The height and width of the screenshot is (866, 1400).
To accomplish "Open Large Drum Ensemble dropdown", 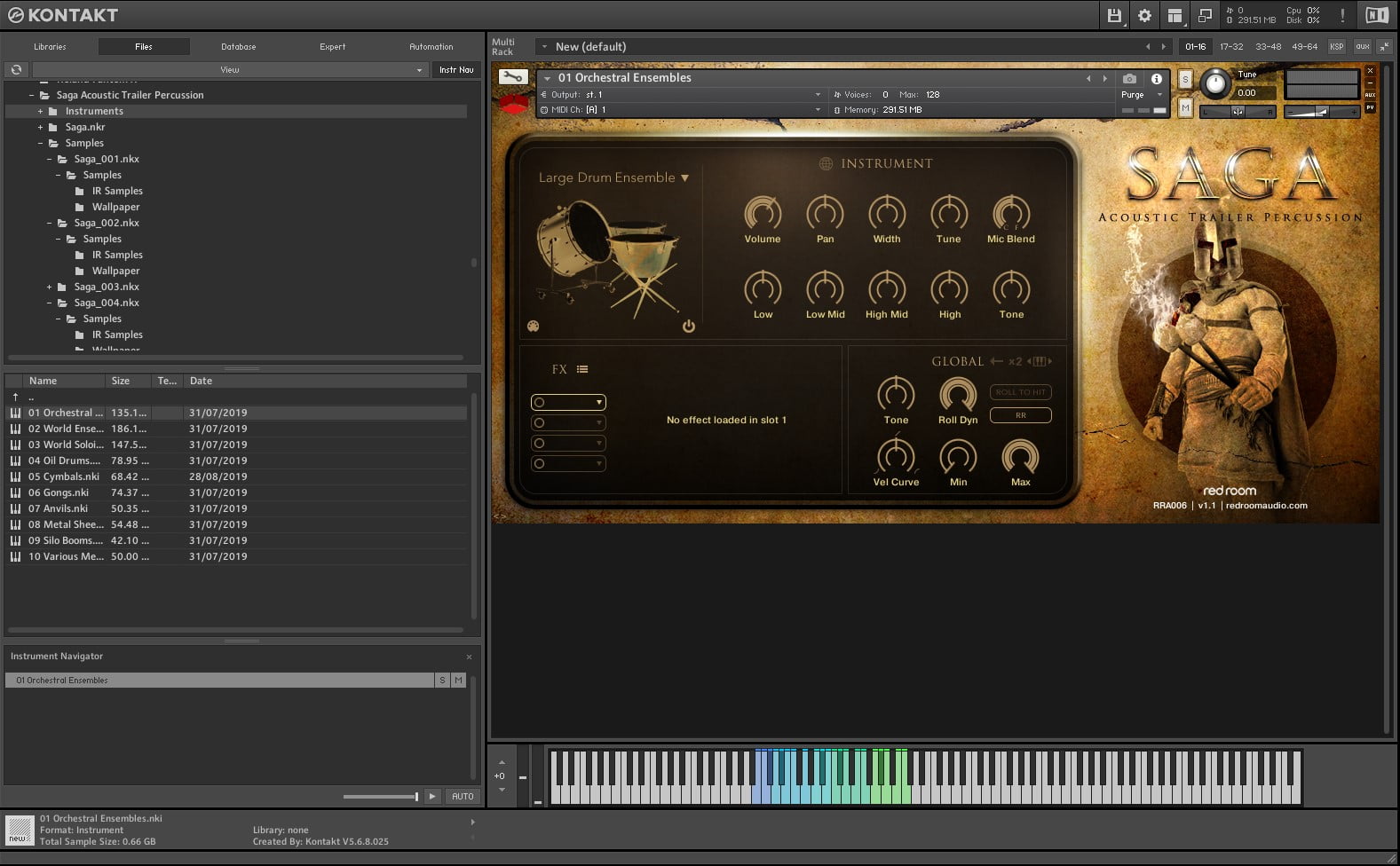I will point(613,177).
